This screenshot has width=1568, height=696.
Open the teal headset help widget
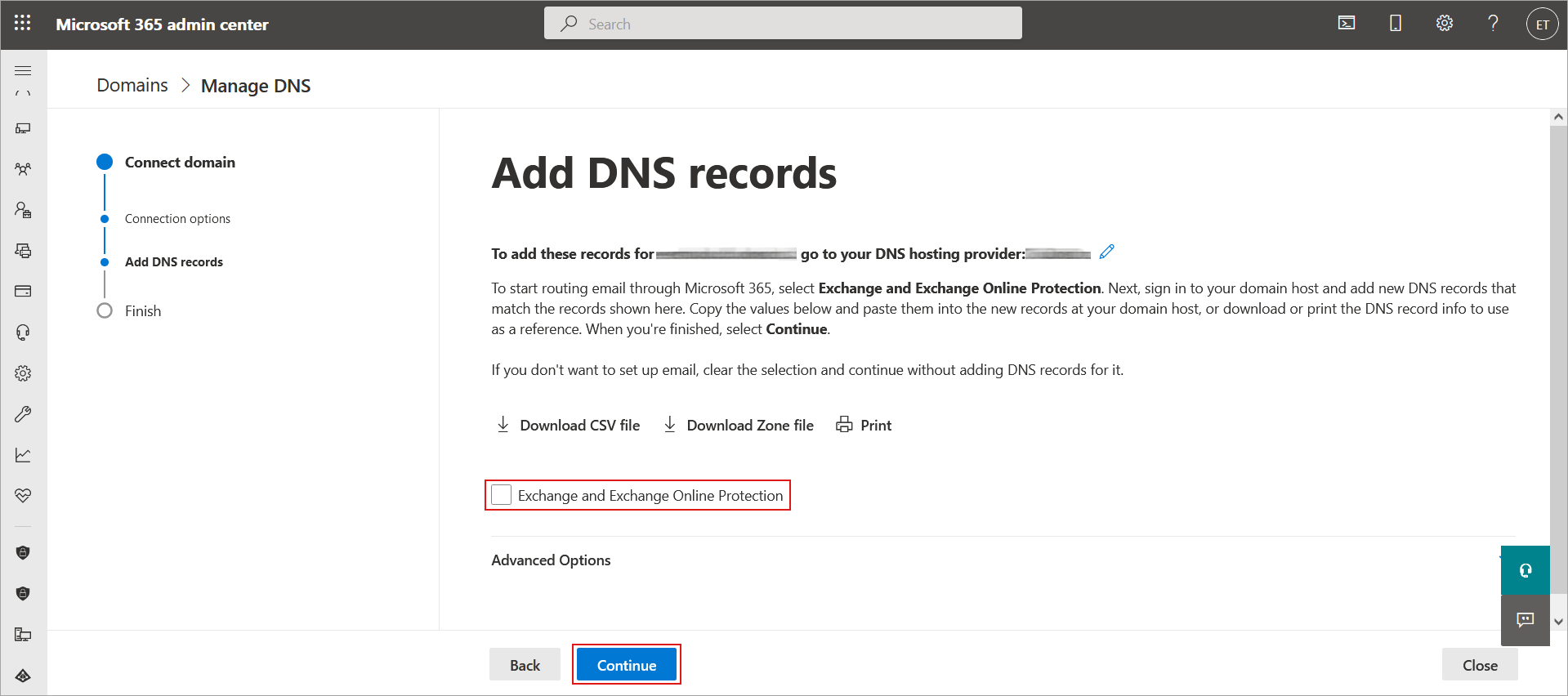[1525, 570]
